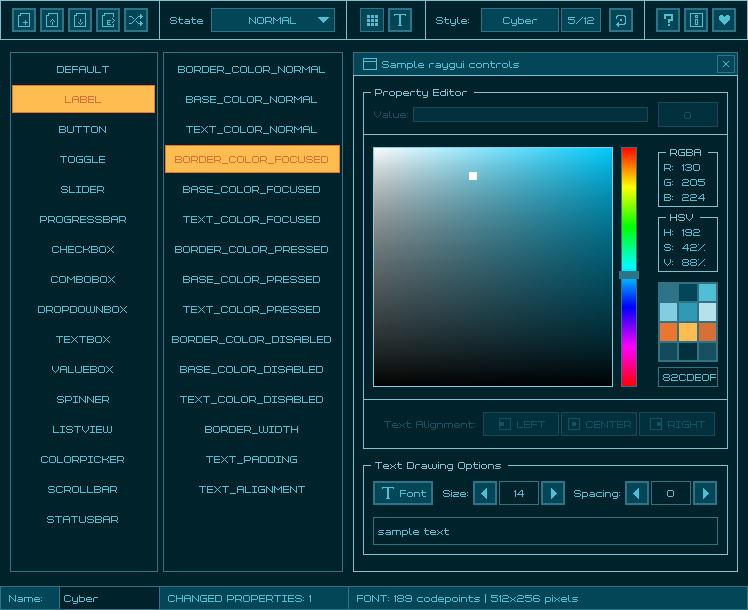Click the sample text input field
The width and height of the screenshot is (748, 610).
coord(545,531)
